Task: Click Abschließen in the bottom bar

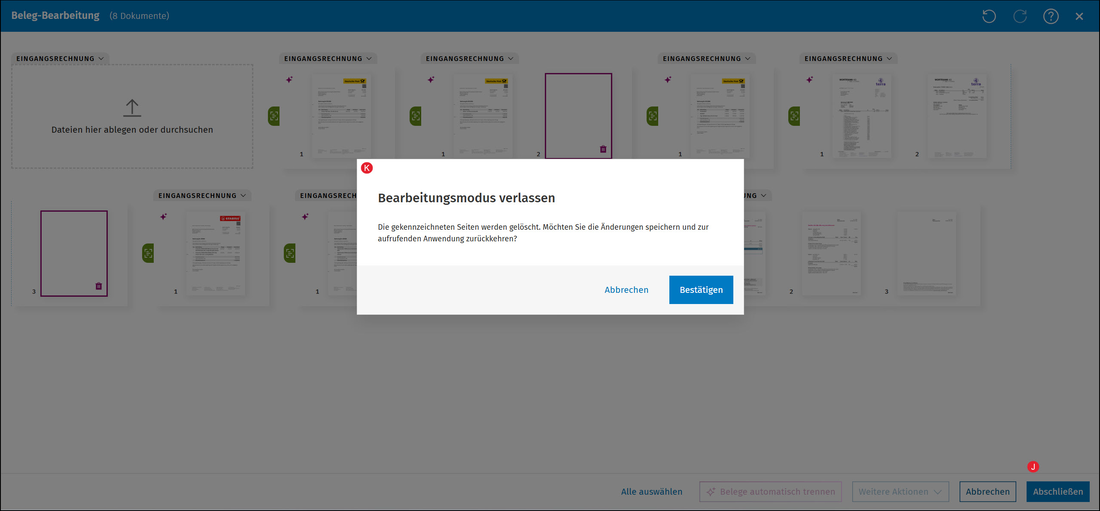Action: point(1058,491)
